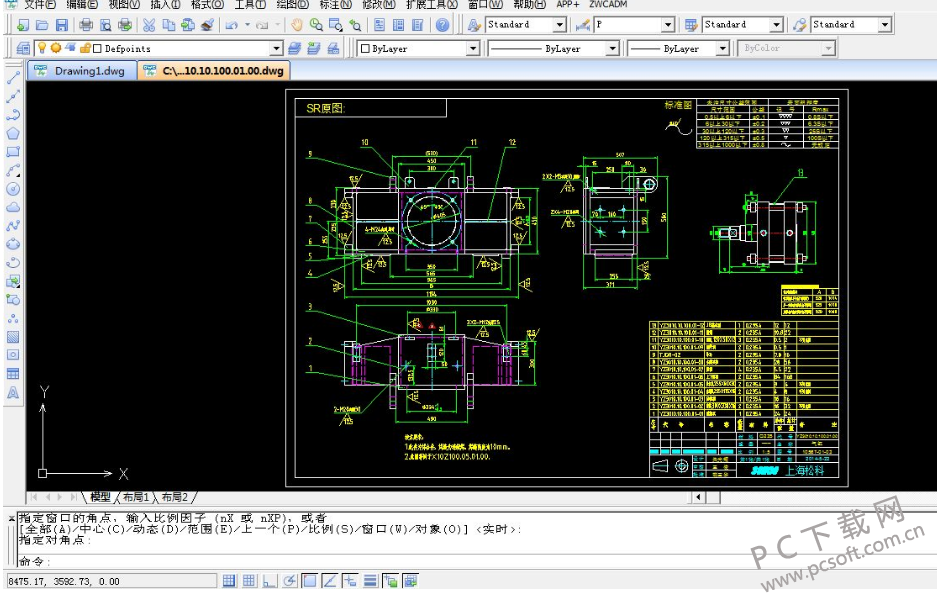Click the Dimension Style icon
Screen dimensions: 937x594
tap(583, 25)
